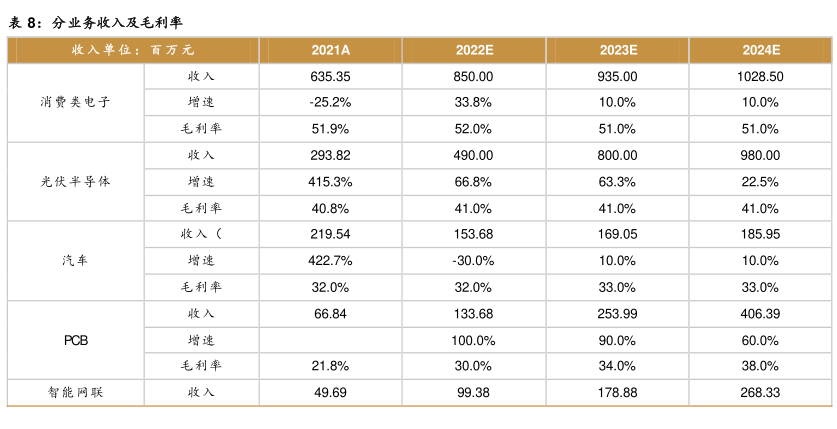Select the 消费类电子 row label
Viewport: 837px width, 429px height.
tap(76, 102)
